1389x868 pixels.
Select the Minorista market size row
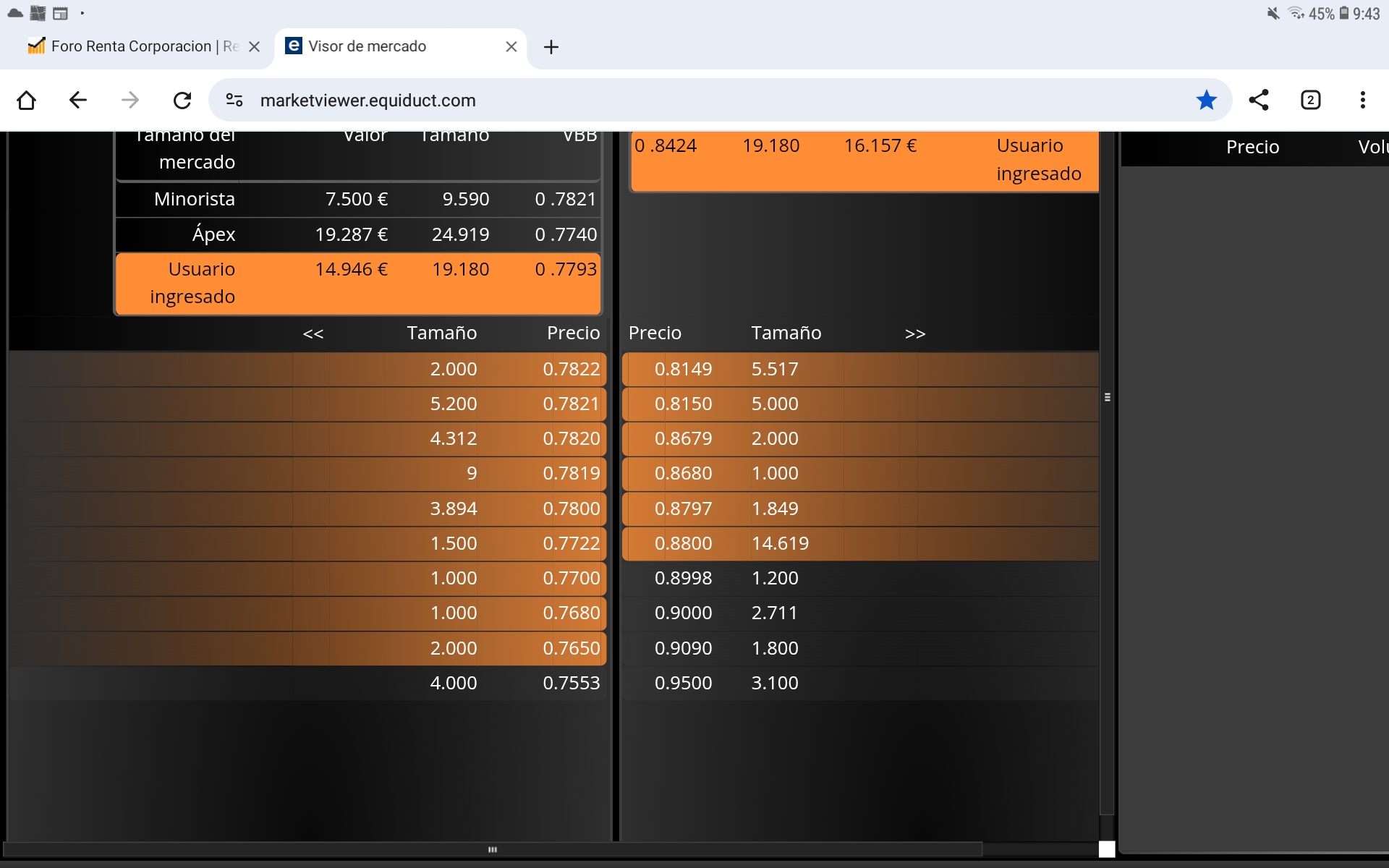[358, 199]
